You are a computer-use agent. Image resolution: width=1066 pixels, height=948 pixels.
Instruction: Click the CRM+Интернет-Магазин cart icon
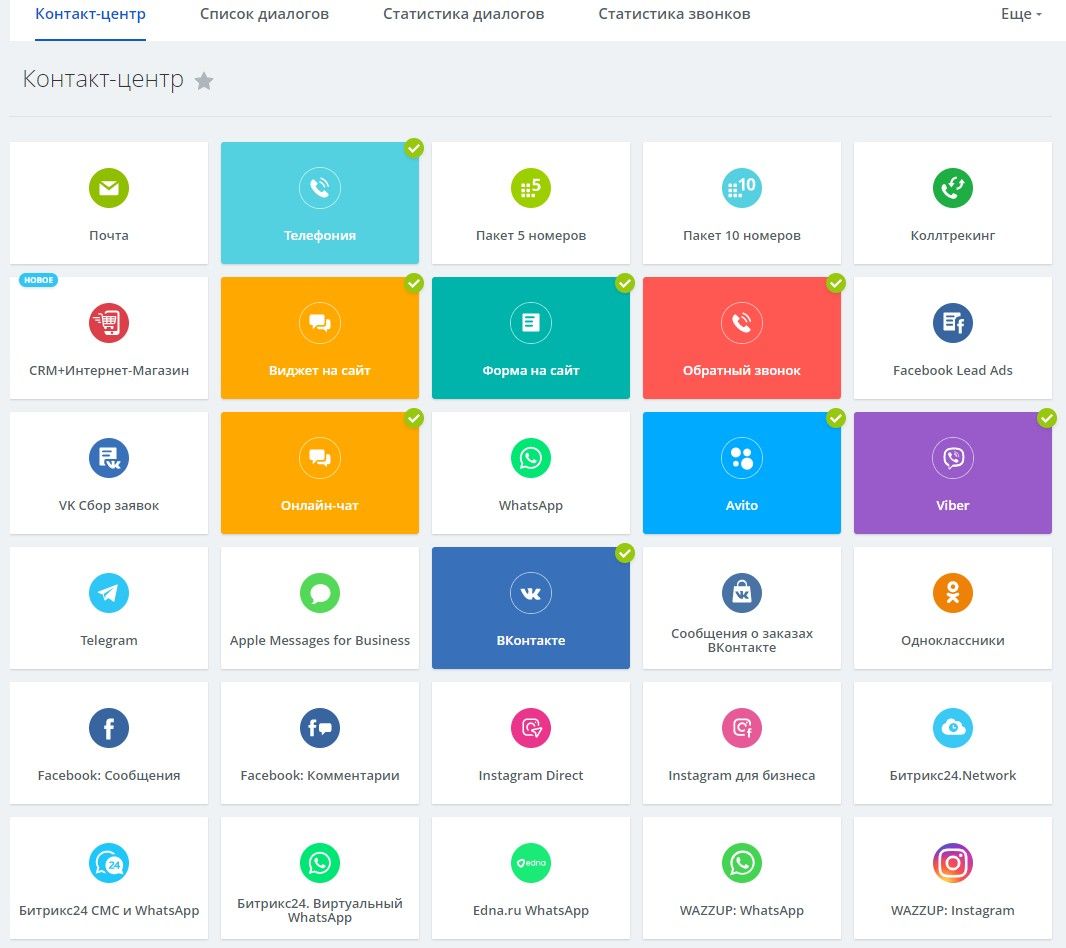coord(109,323)
